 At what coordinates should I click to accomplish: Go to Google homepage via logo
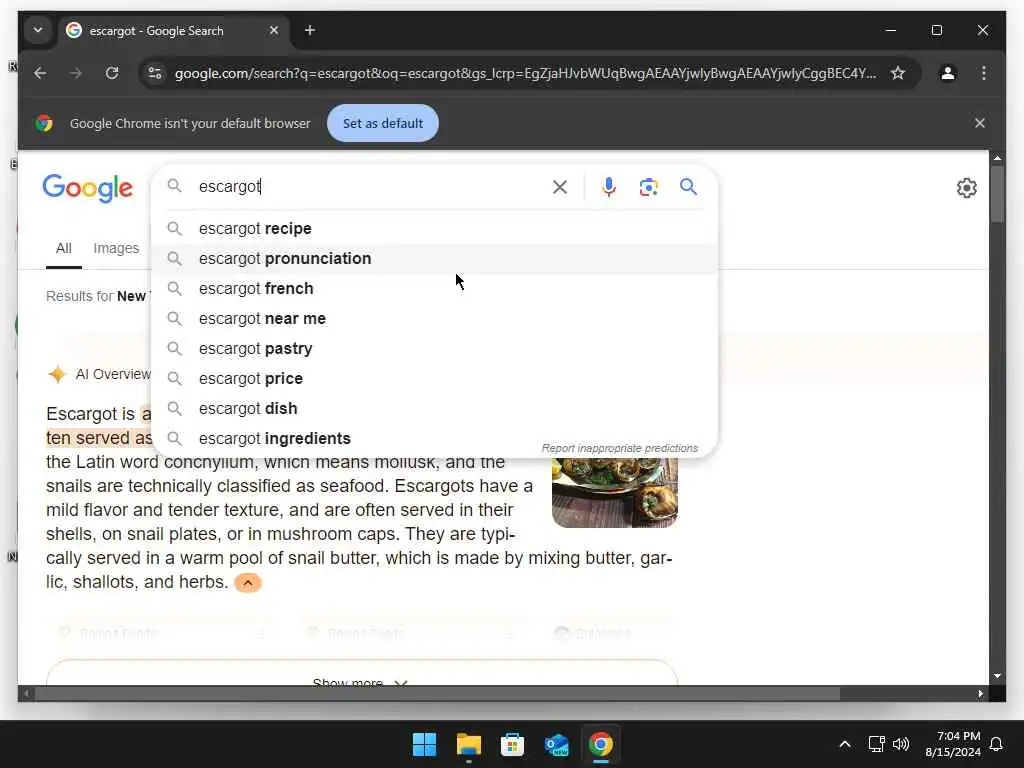coord(88,189)
